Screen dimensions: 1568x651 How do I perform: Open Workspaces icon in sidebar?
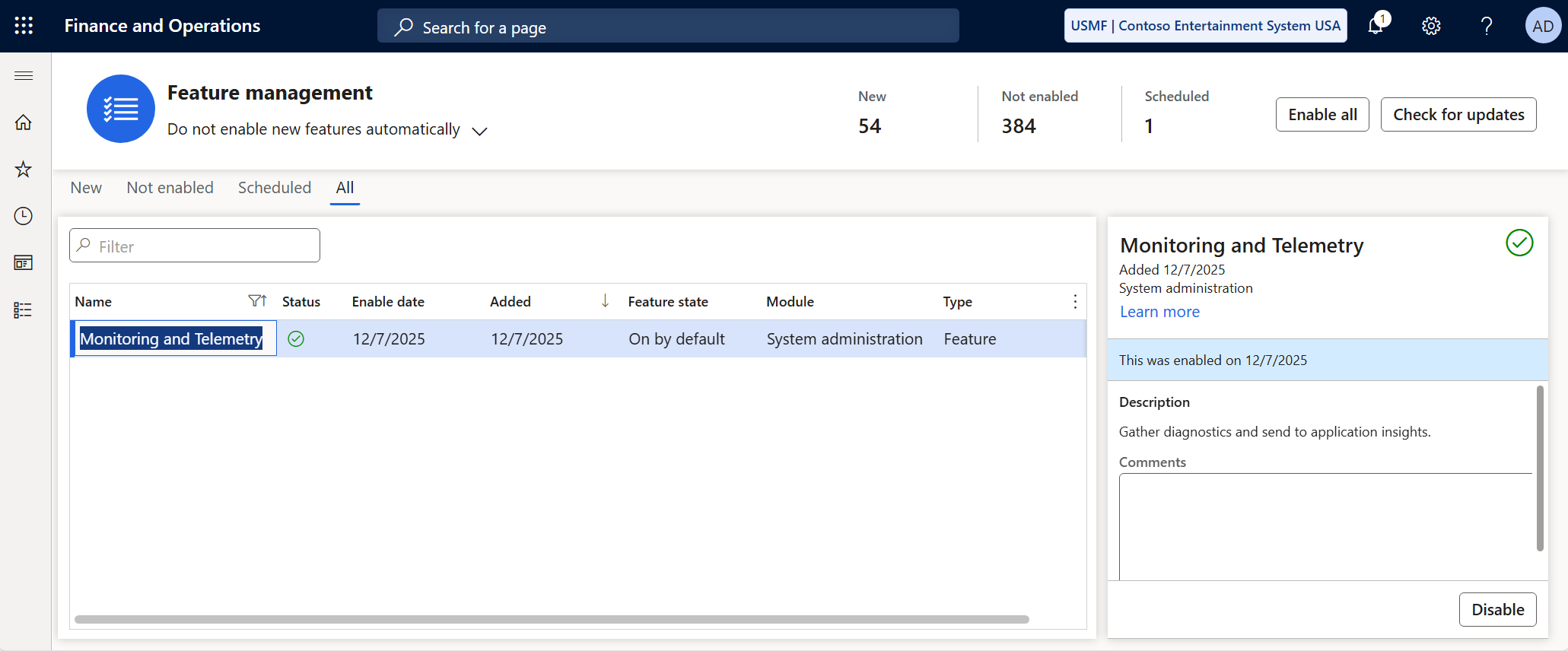pos(24,263)
